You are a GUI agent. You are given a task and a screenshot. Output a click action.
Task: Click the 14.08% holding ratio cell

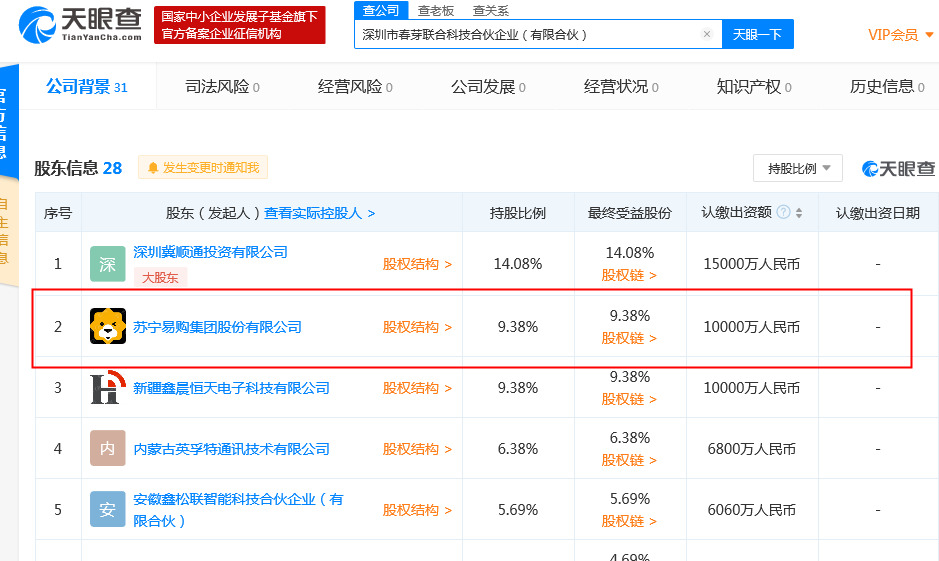click(518, 264)
